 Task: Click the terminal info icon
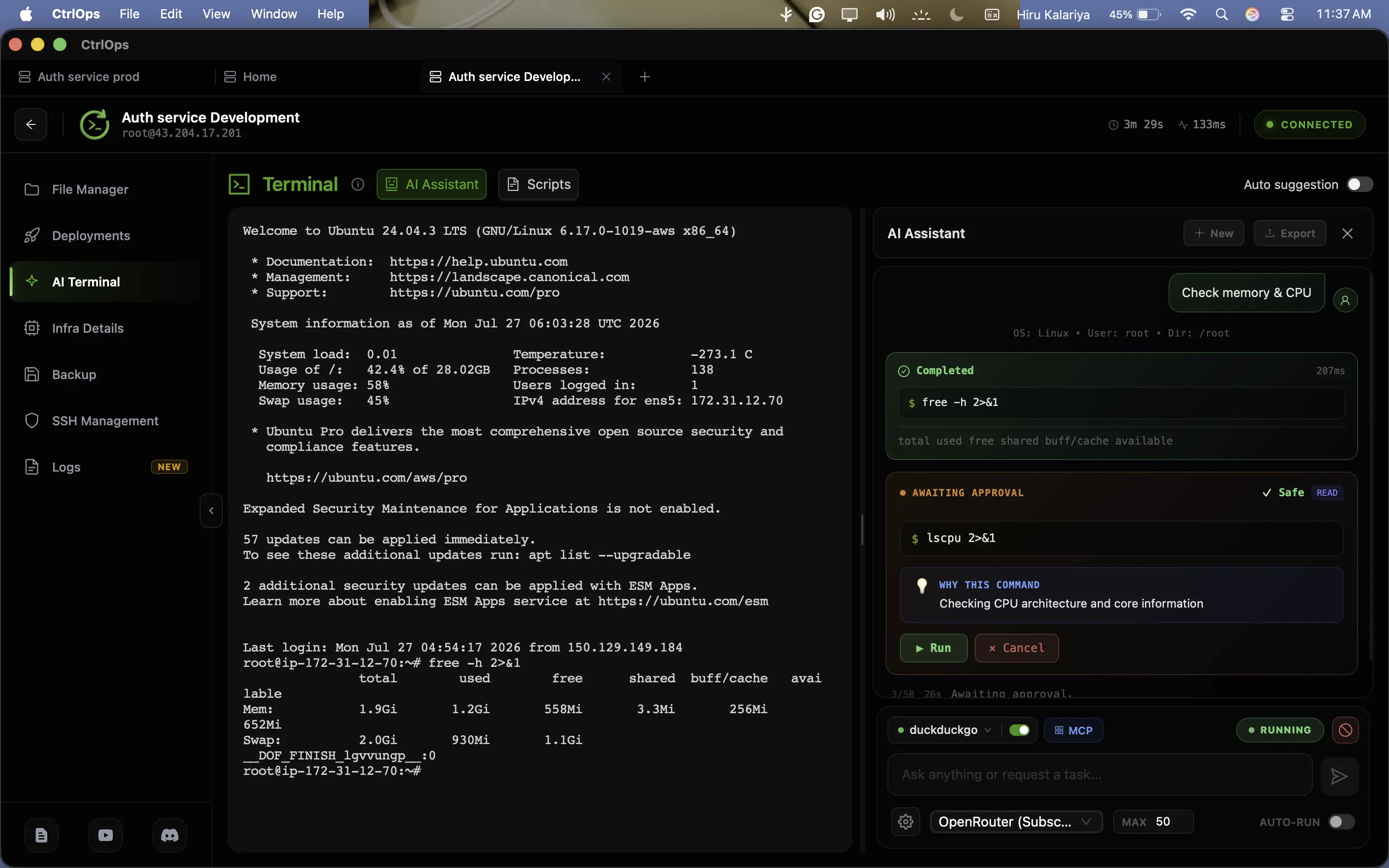[x=357, y=184]
